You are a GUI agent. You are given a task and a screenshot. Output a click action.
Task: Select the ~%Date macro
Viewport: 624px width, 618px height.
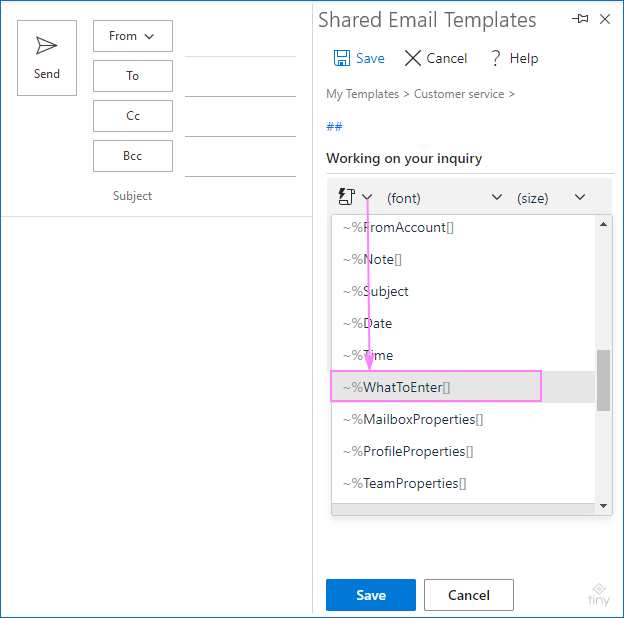coord(463,323)
